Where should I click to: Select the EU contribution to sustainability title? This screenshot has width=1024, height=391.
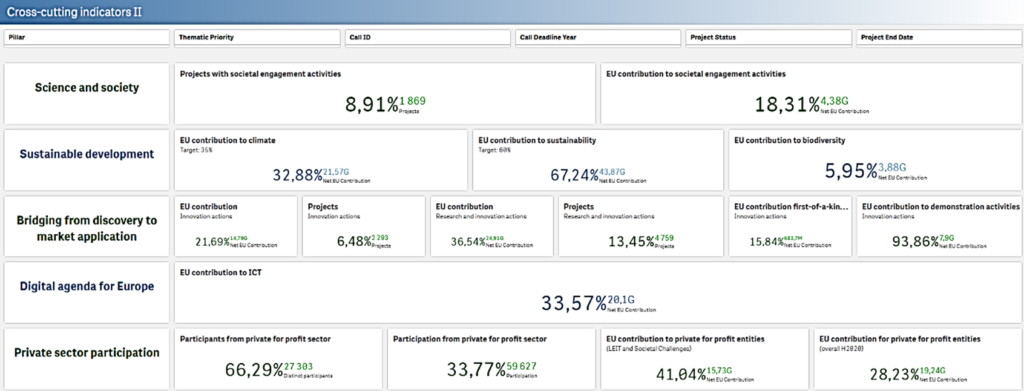537,140
